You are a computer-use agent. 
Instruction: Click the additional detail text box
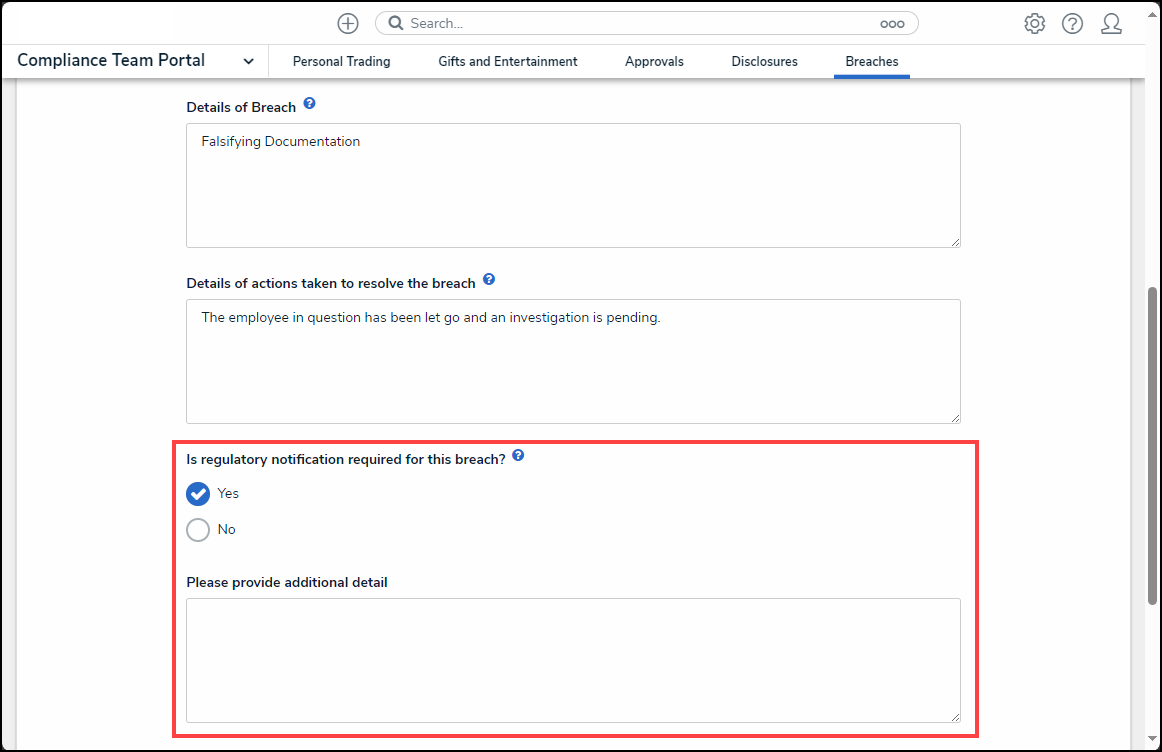pos(572,660)
